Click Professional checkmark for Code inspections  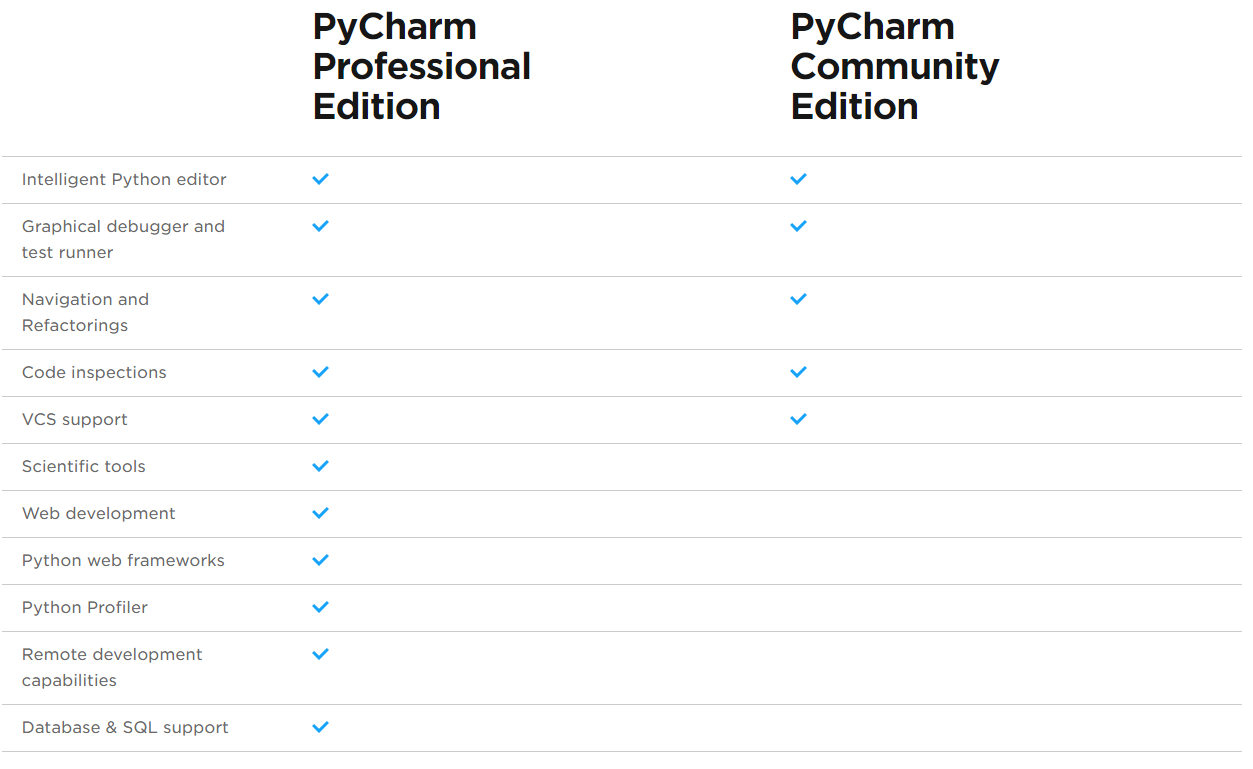(x=320, y=372)
